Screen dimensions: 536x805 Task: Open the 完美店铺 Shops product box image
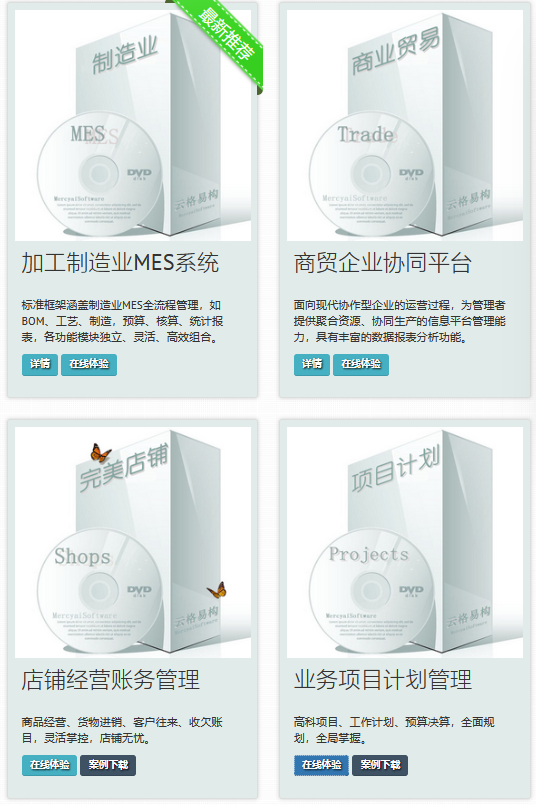(133, 542)
